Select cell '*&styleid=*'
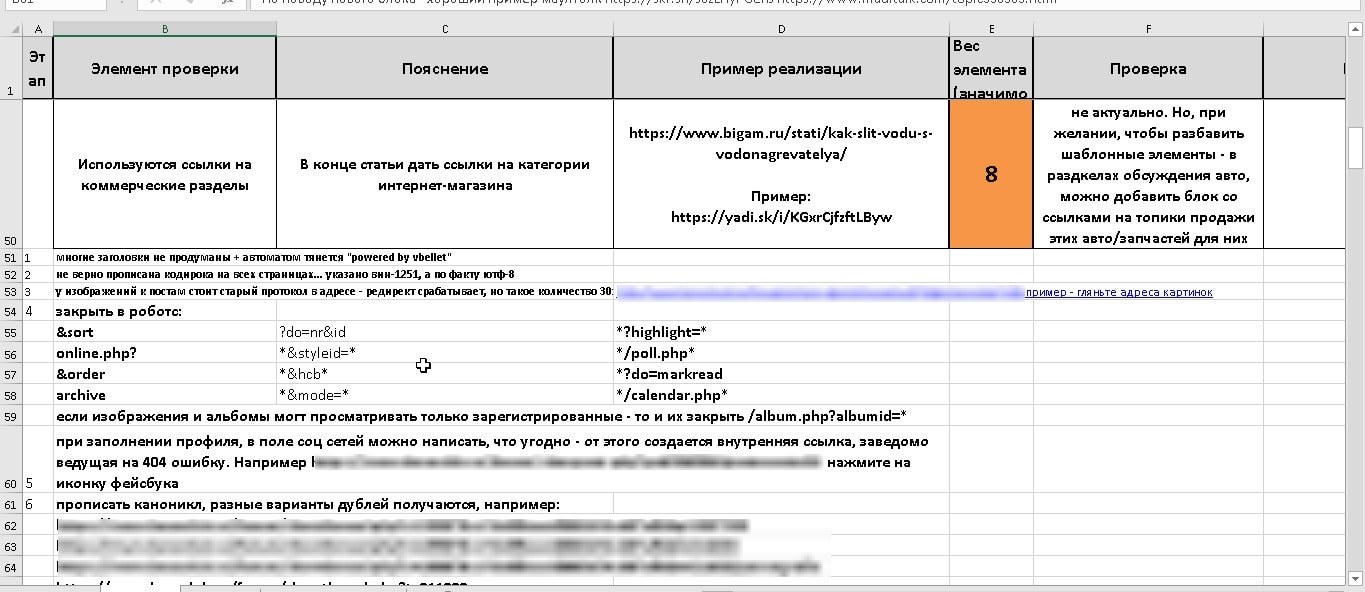Screen dimensions: 1365x592 point(445,353)
